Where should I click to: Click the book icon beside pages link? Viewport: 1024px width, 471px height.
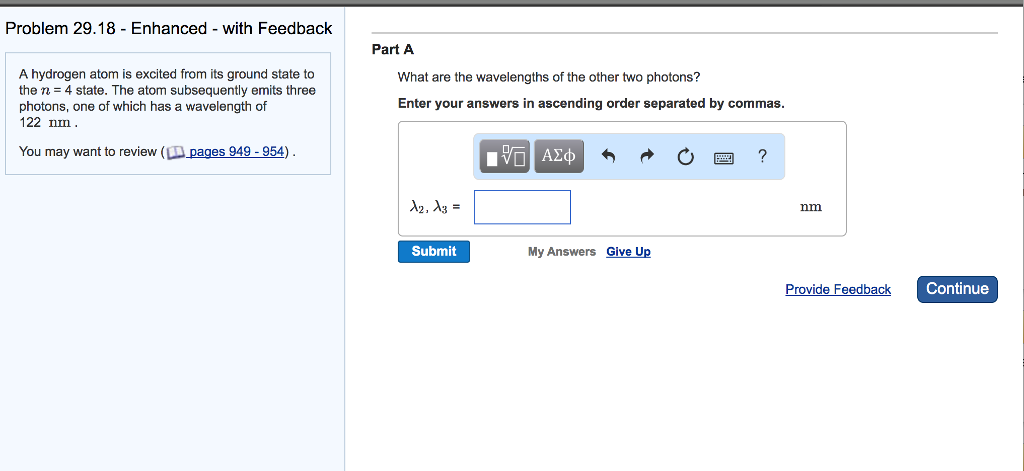175,152
